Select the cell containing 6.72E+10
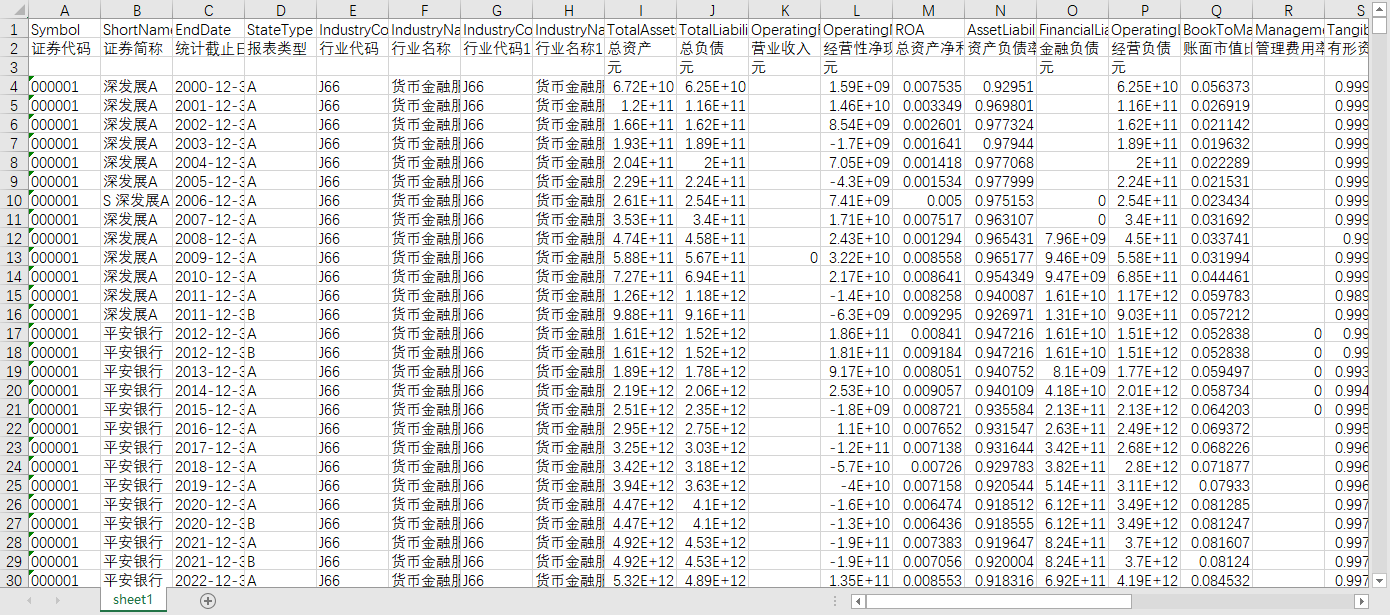Screen dimensions: 1390x615 click(640, 86)
